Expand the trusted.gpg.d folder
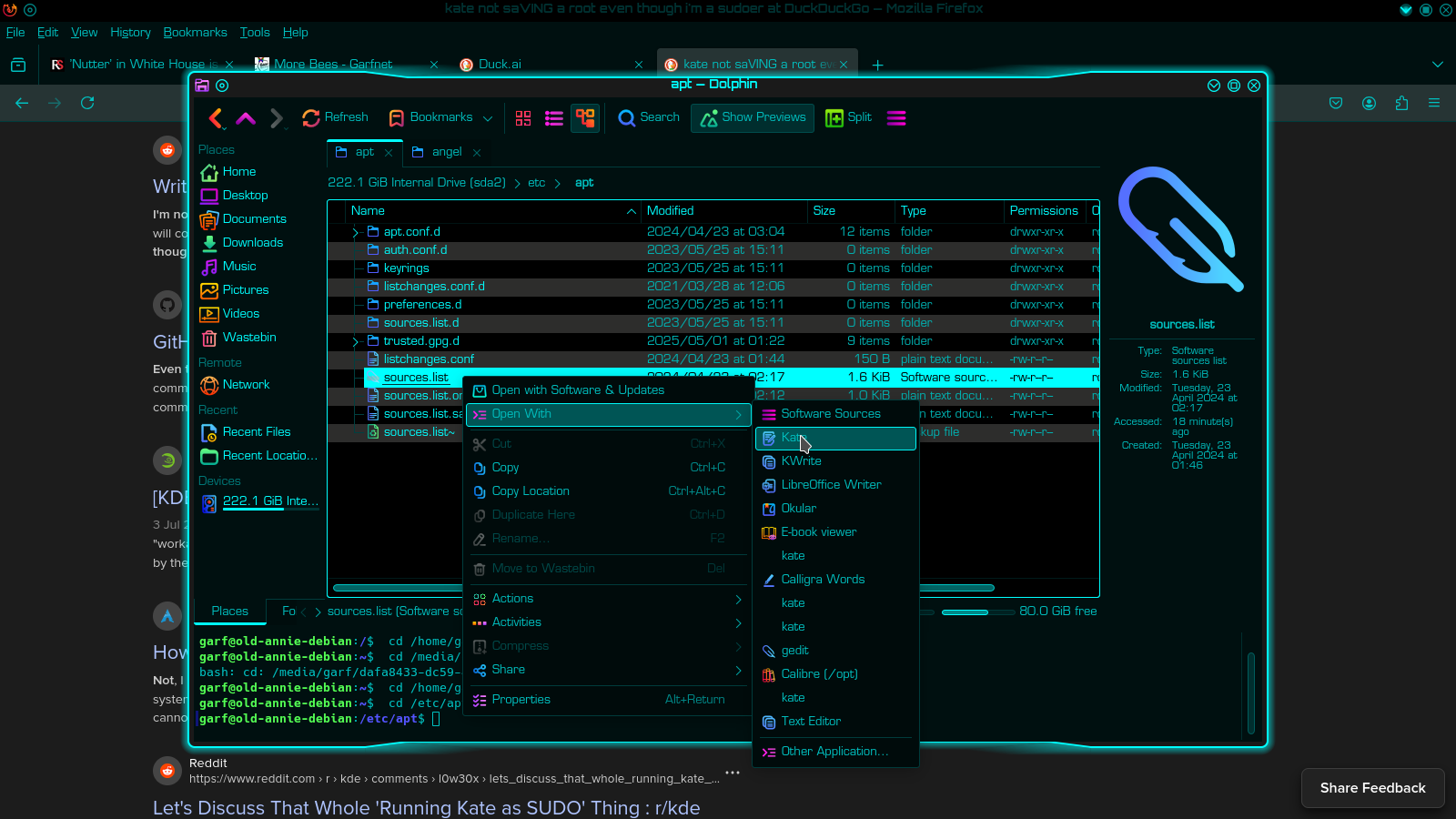The image size is (1456, 819). click(356, 341)
